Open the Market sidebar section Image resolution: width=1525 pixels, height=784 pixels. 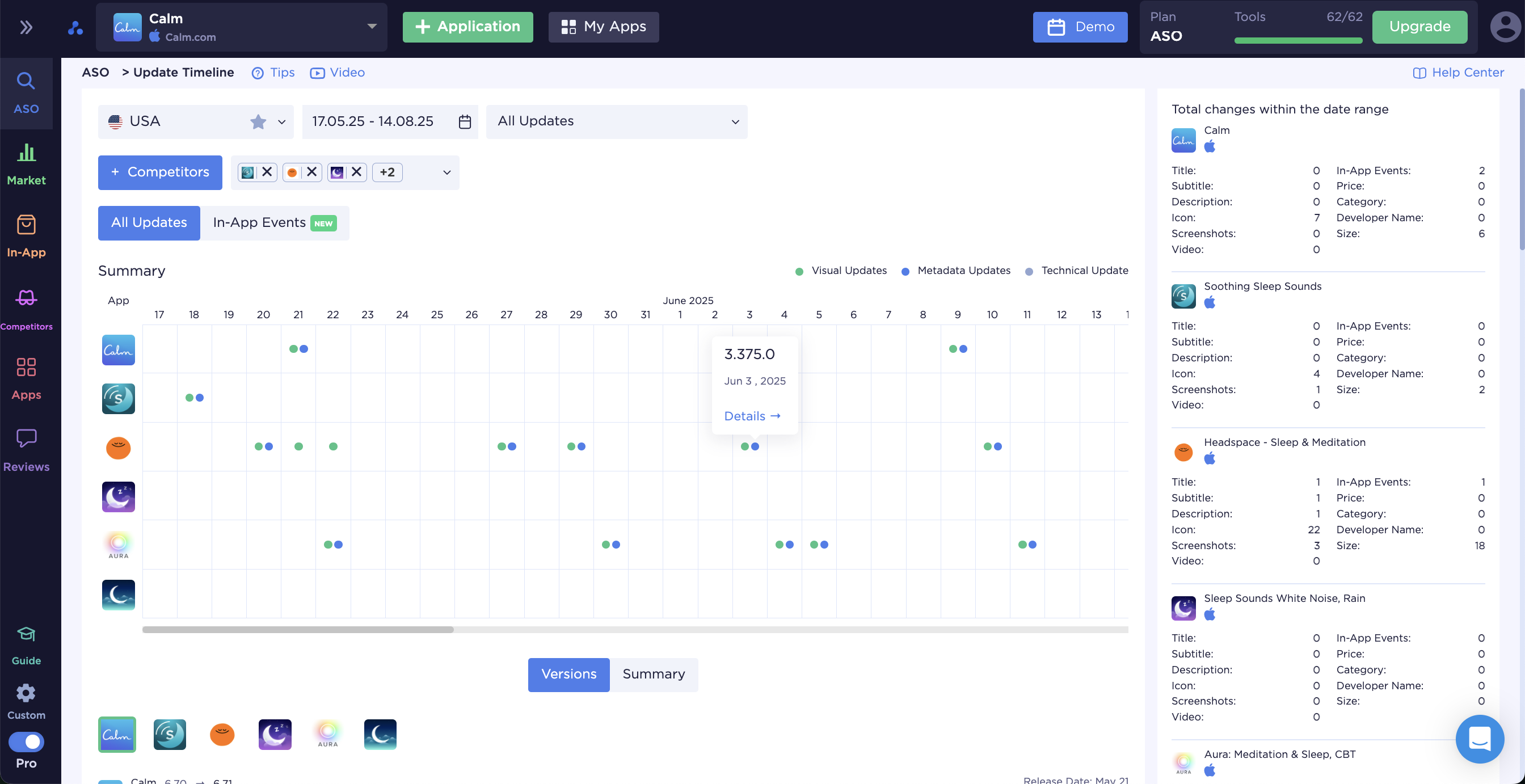(x=26, y=164)
